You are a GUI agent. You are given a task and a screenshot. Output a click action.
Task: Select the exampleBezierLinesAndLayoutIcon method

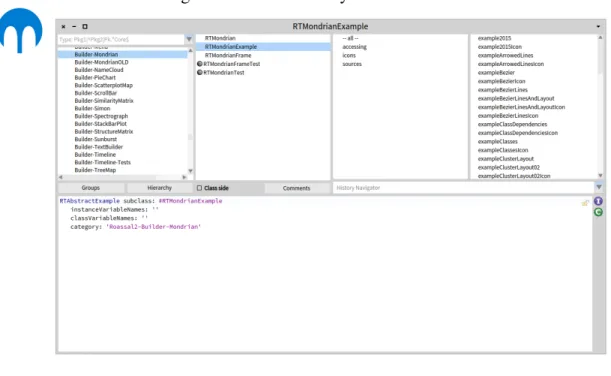tap(521, 107)
